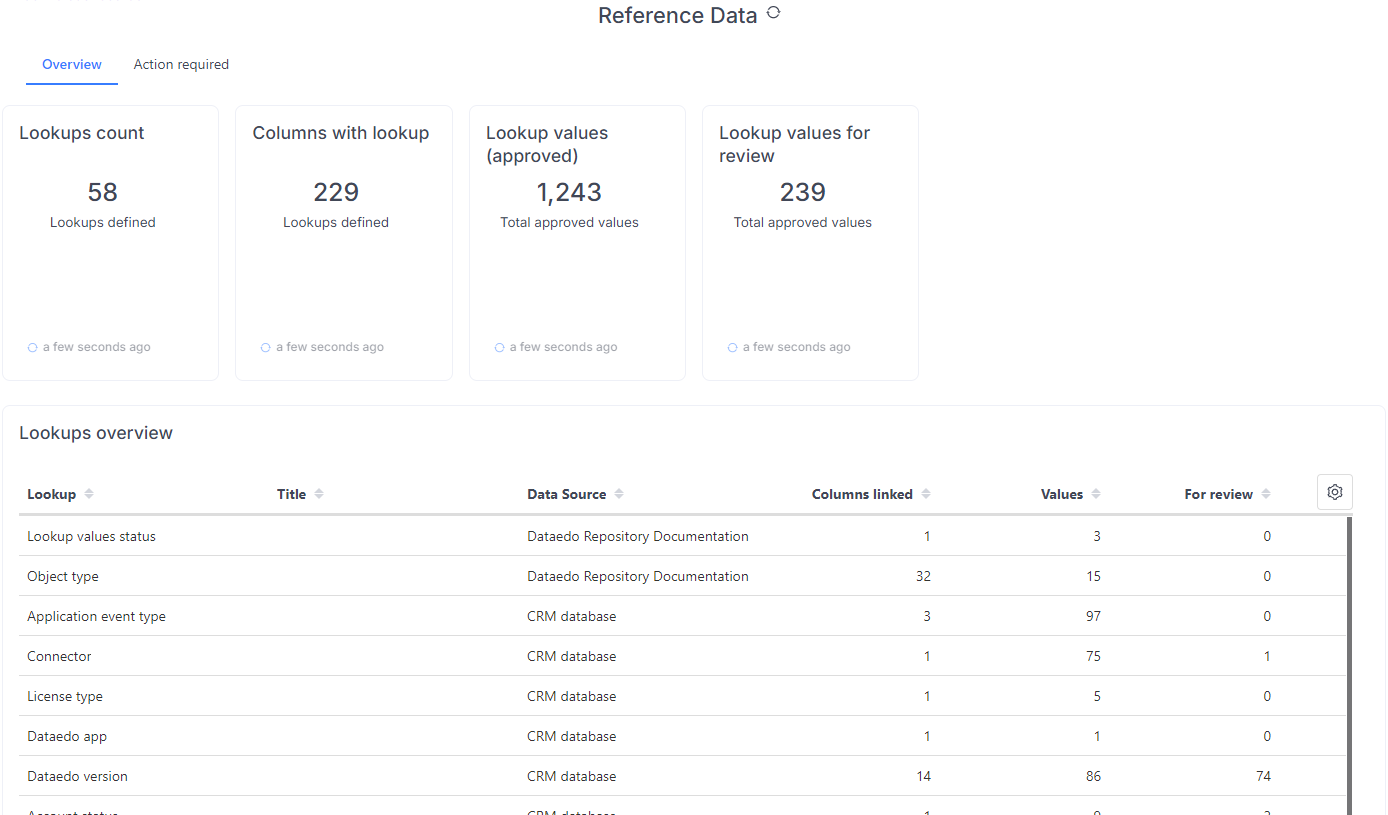Click Values cell 75 in Connector row

(x=1093, y=656)
